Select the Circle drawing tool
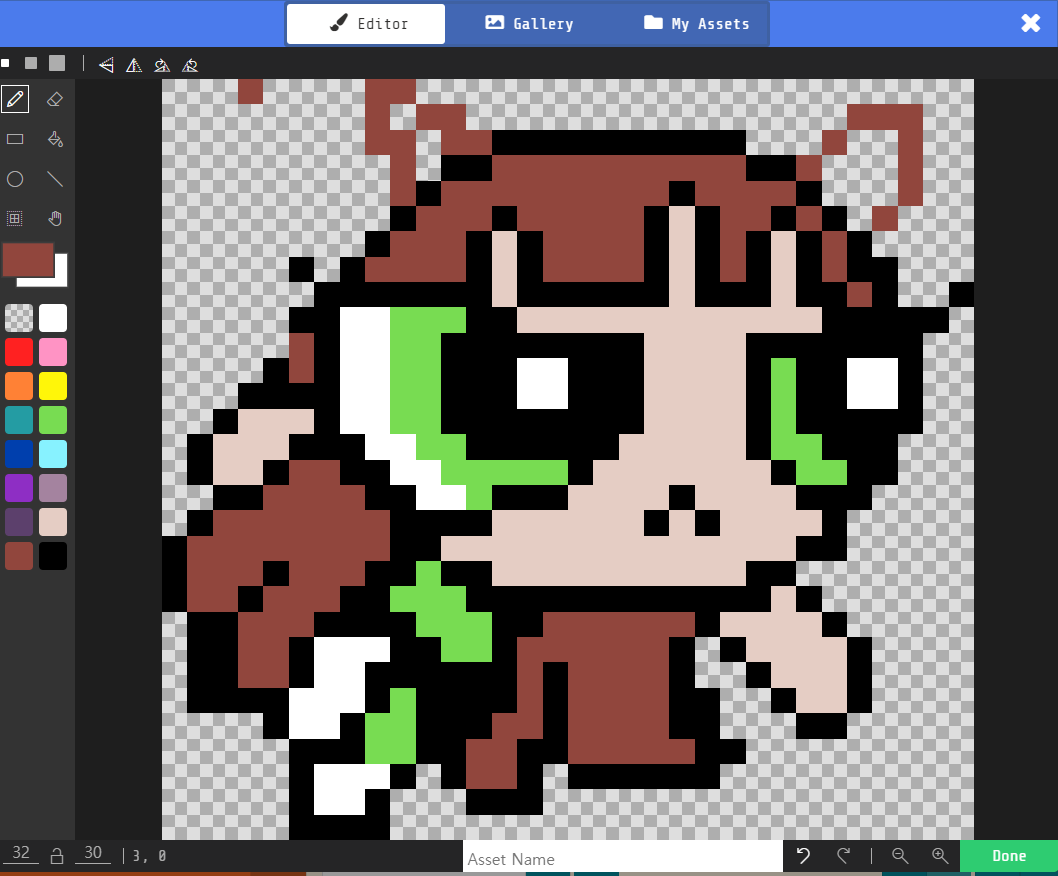1058x876 pixels. 15,179
